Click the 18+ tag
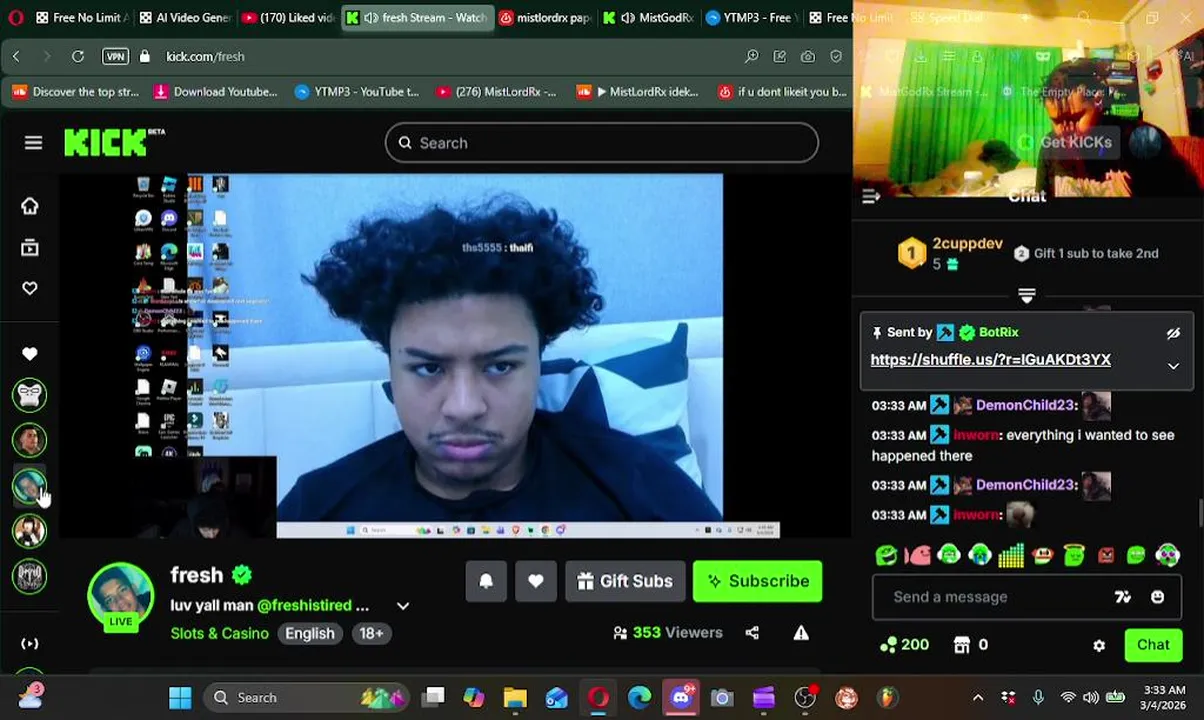 point(371,633)
